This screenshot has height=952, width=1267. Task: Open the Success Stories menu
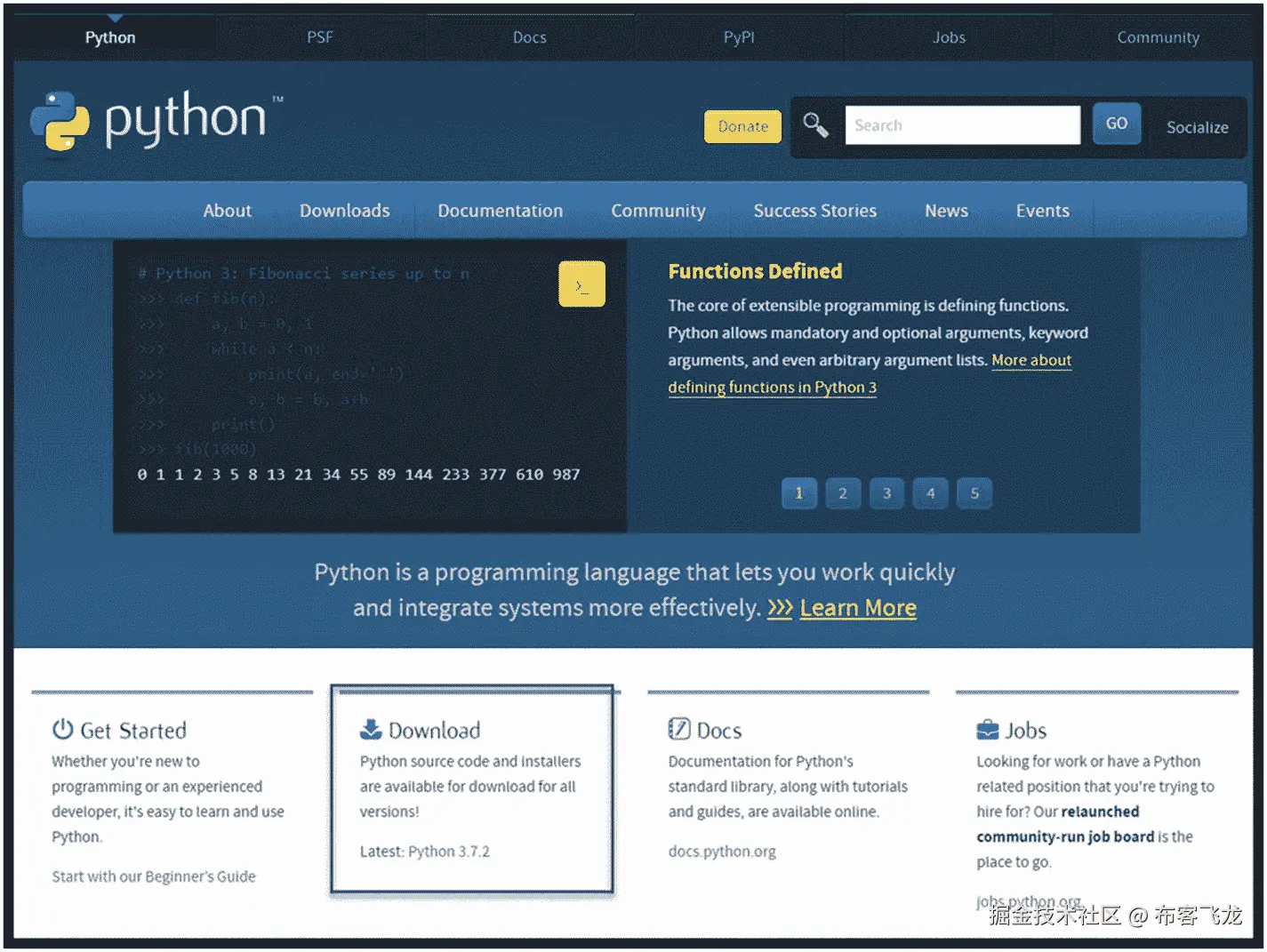815,211
